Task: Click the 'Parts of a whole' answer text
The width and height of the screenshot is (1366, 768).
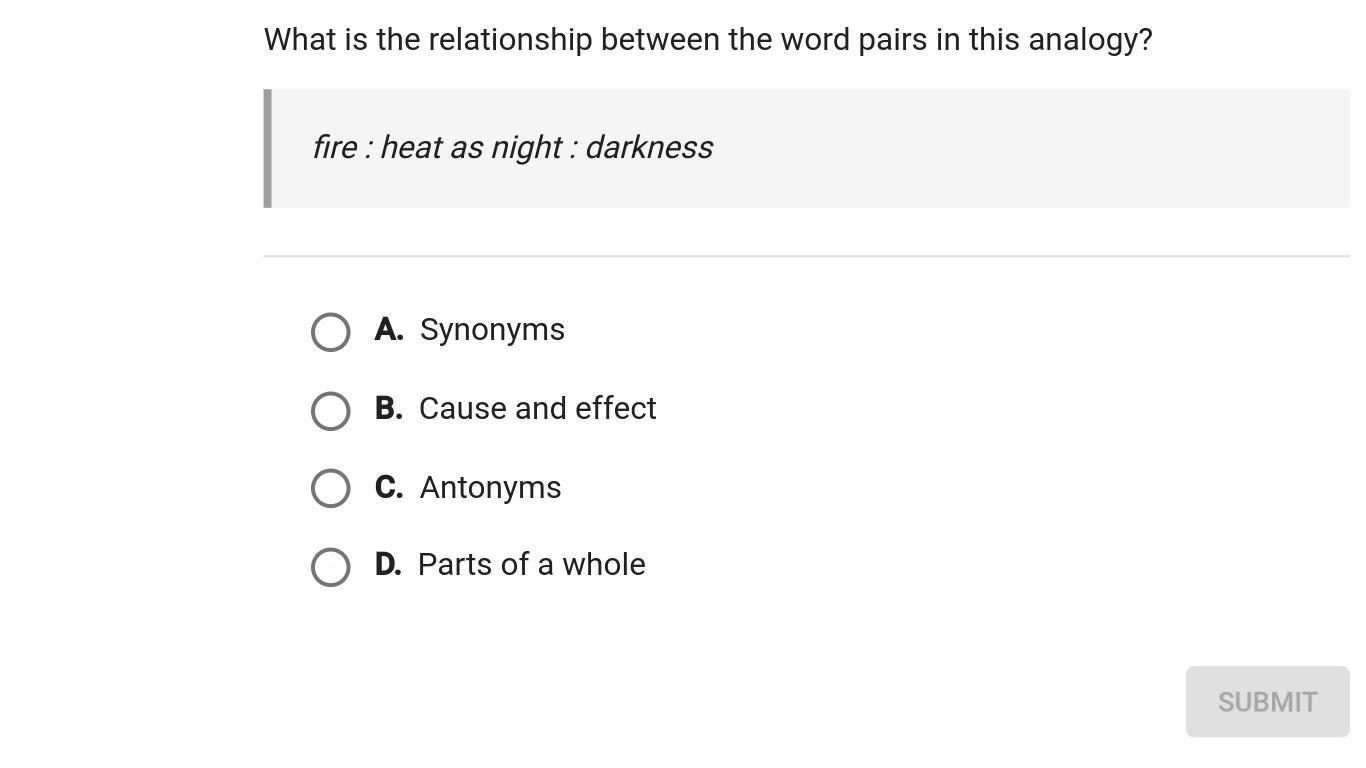Action: [531, 565]
